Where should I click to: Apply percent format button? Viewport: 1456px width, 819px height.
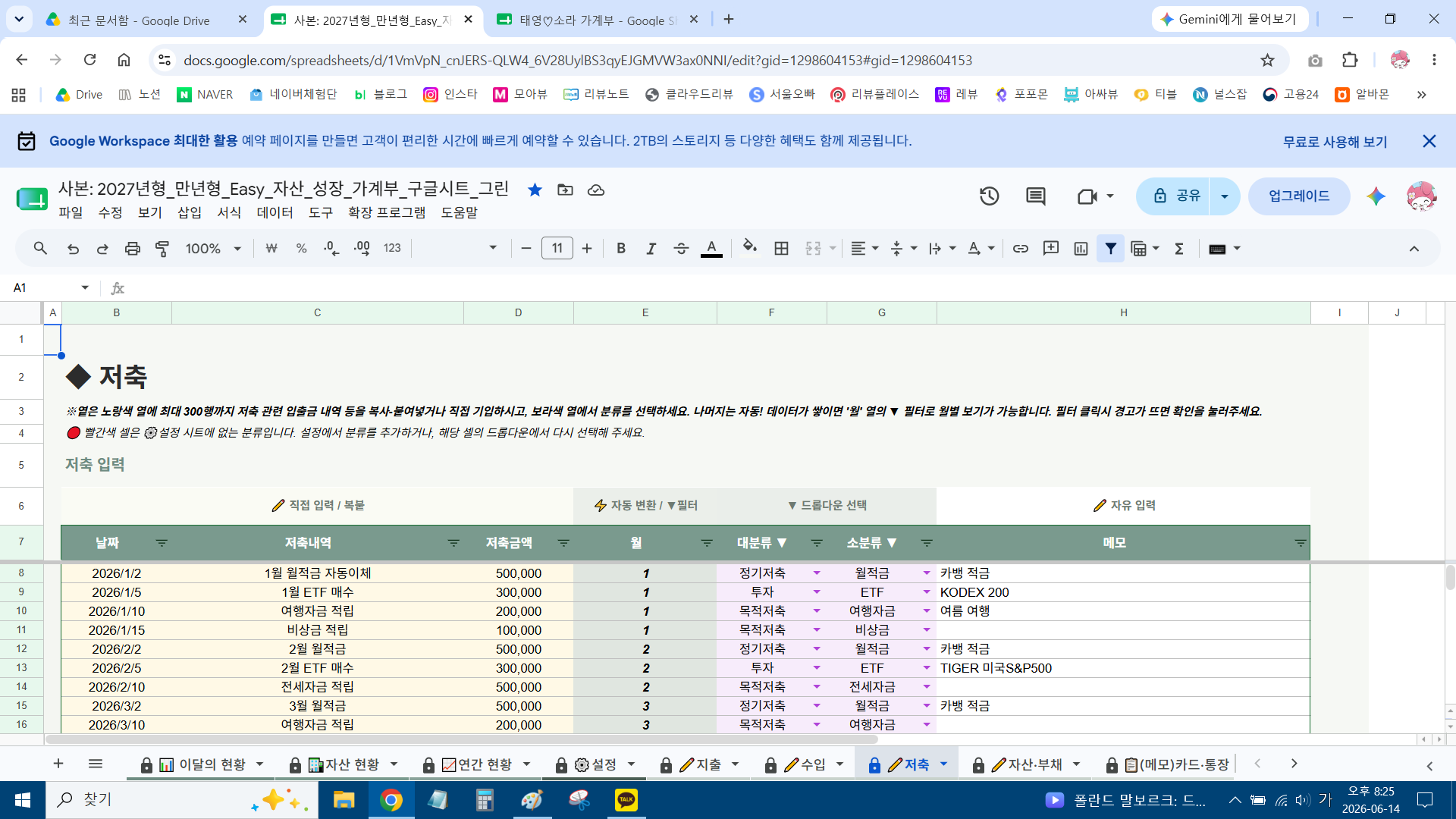point(301,248)
